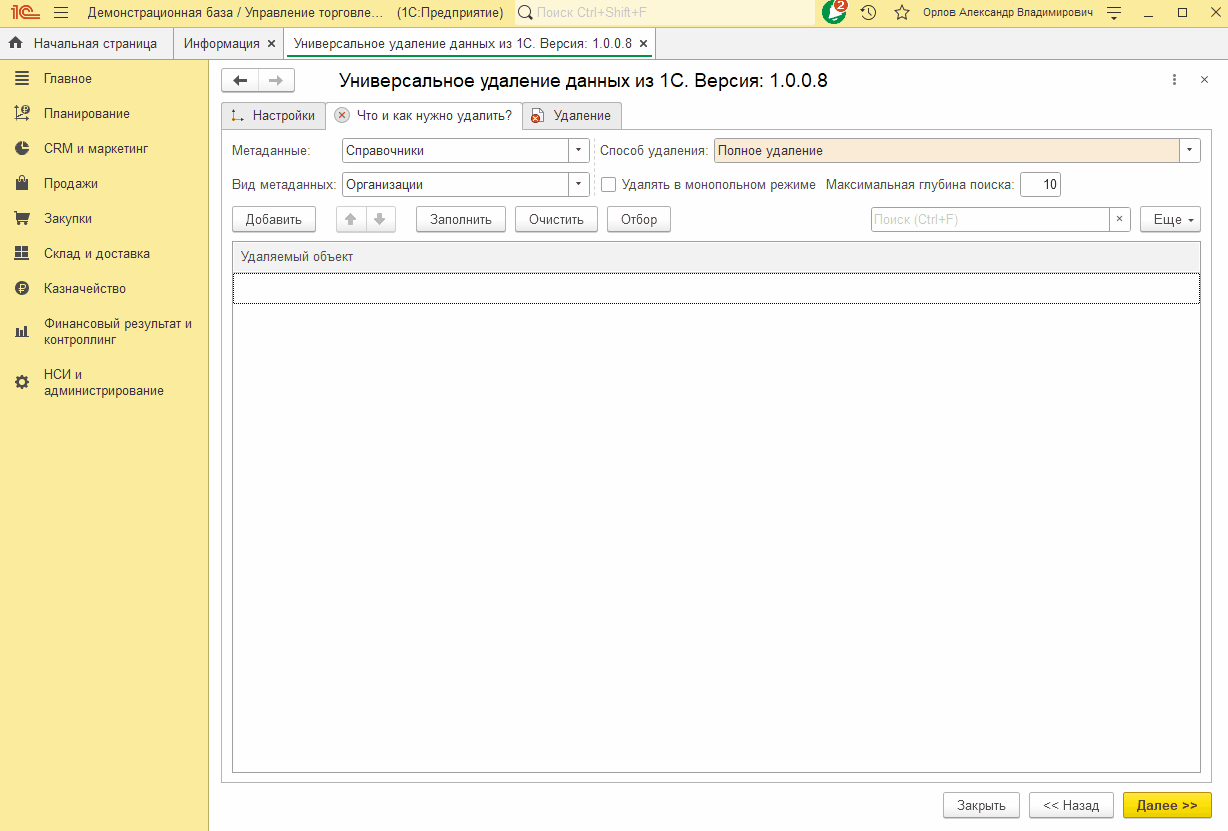
Task: Open the notifications bell icon
Action: point(834,12)
